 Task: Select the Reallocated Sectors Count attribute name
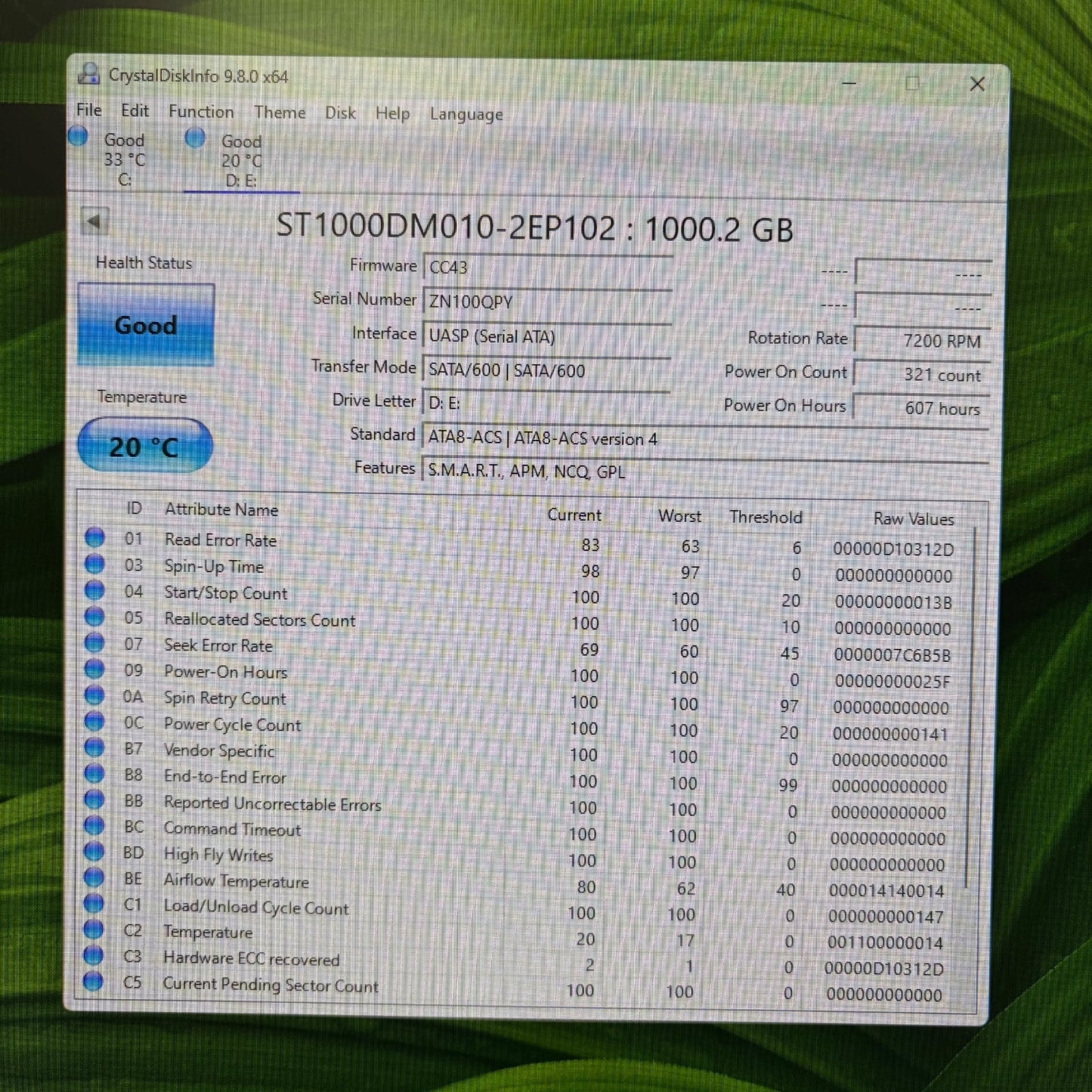click(x=260, y=620)
